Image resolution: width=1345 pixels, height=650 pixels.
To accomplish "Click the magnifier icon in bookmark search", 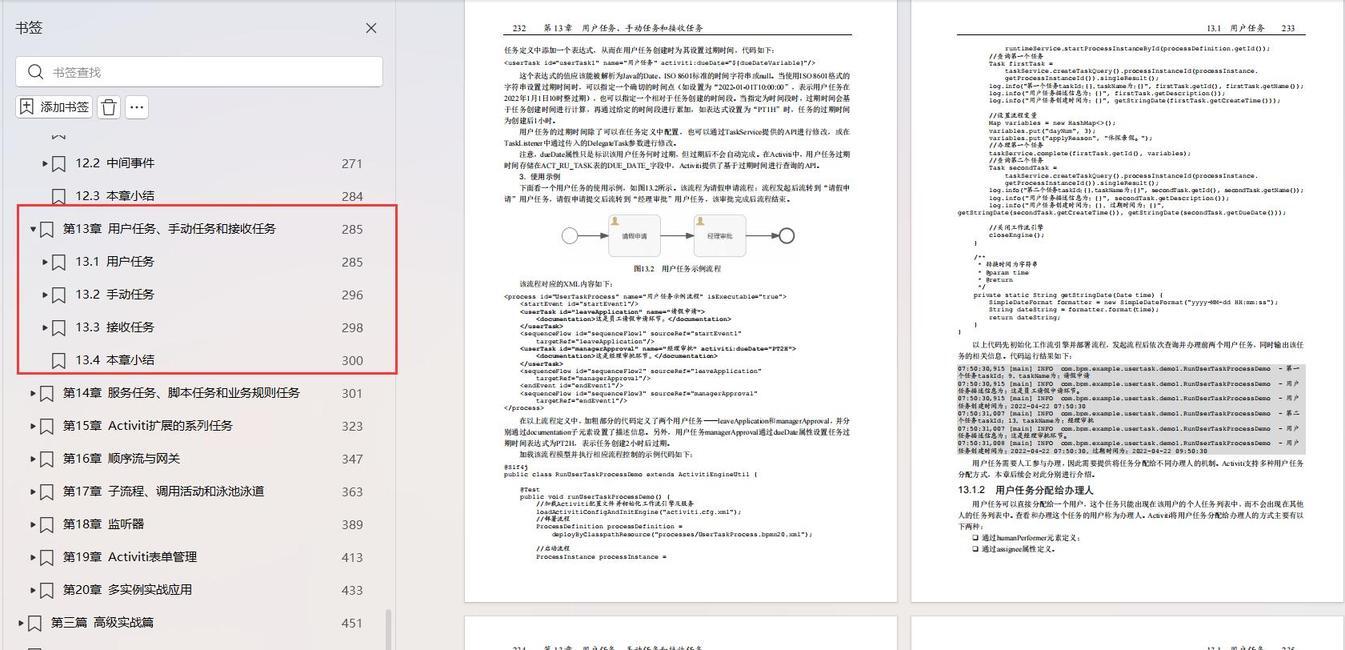I will pyautogui.click(x=36, y=72).
